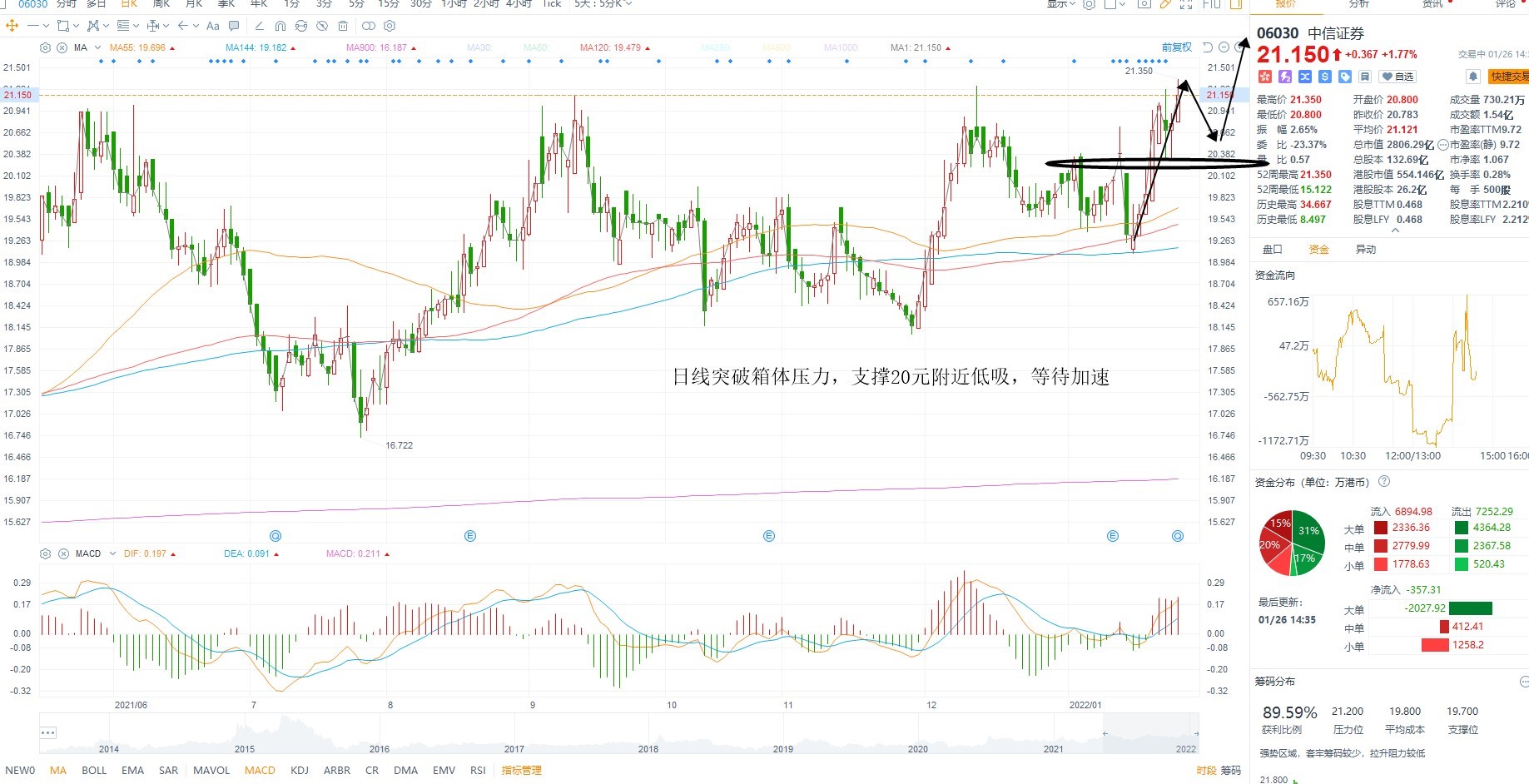The image size is (1529, 784).
Task: Click the Hong Kong flag market icon
Action: pyautogui.click(x=1265, y=77)
